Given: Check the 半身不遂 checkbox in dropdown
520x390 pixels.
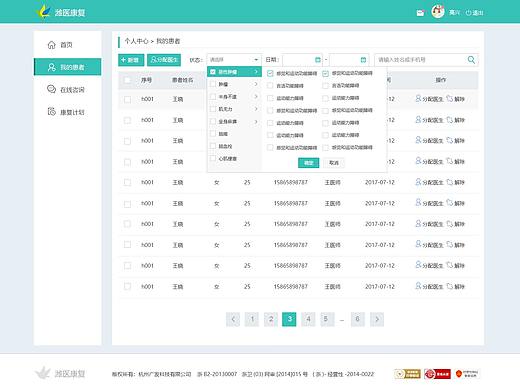Looking at the screenshot, I should coord(213,97).
